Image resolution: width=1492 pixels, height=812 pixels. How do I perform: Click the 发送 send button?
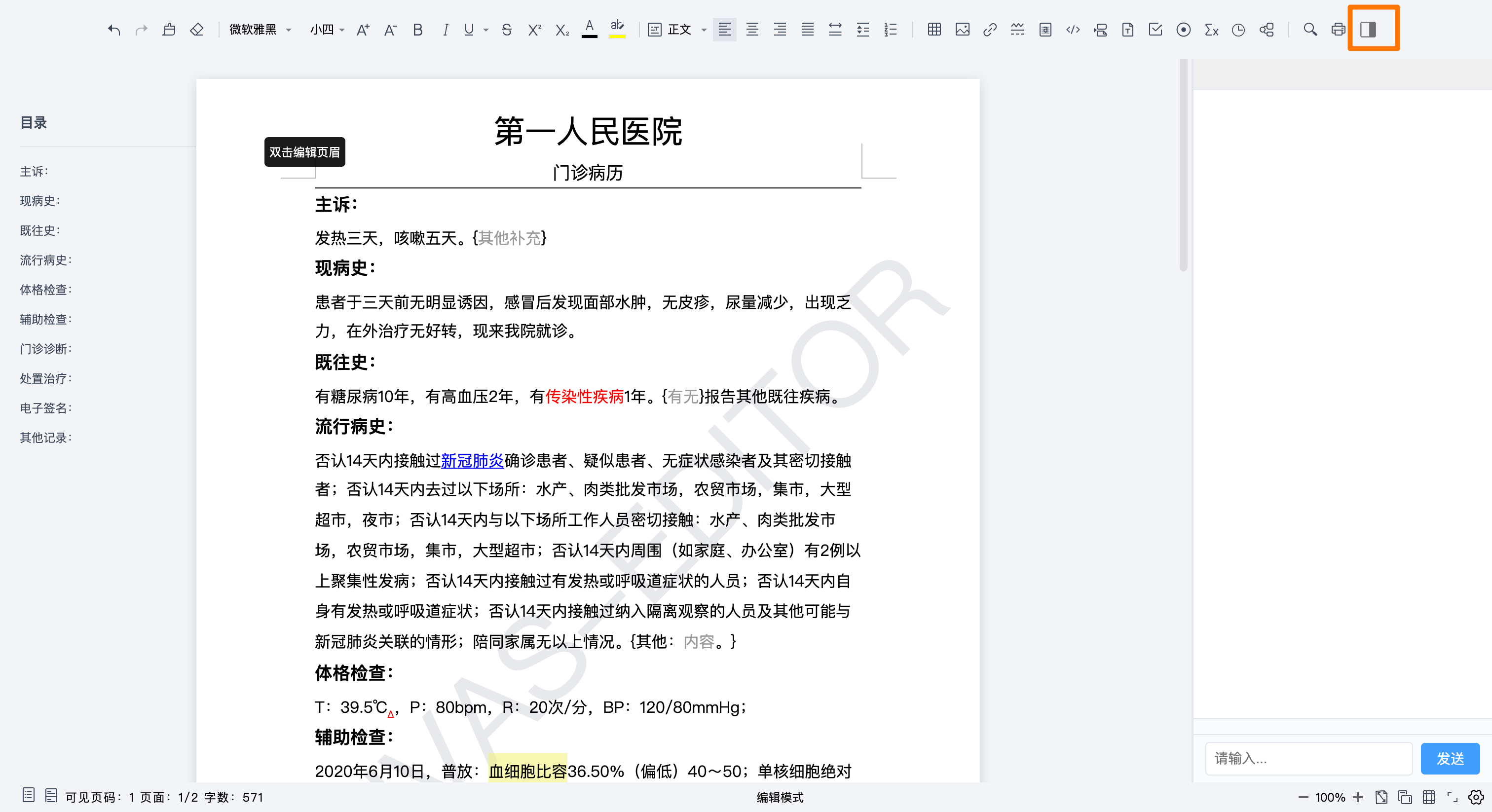click(1450, 758)
